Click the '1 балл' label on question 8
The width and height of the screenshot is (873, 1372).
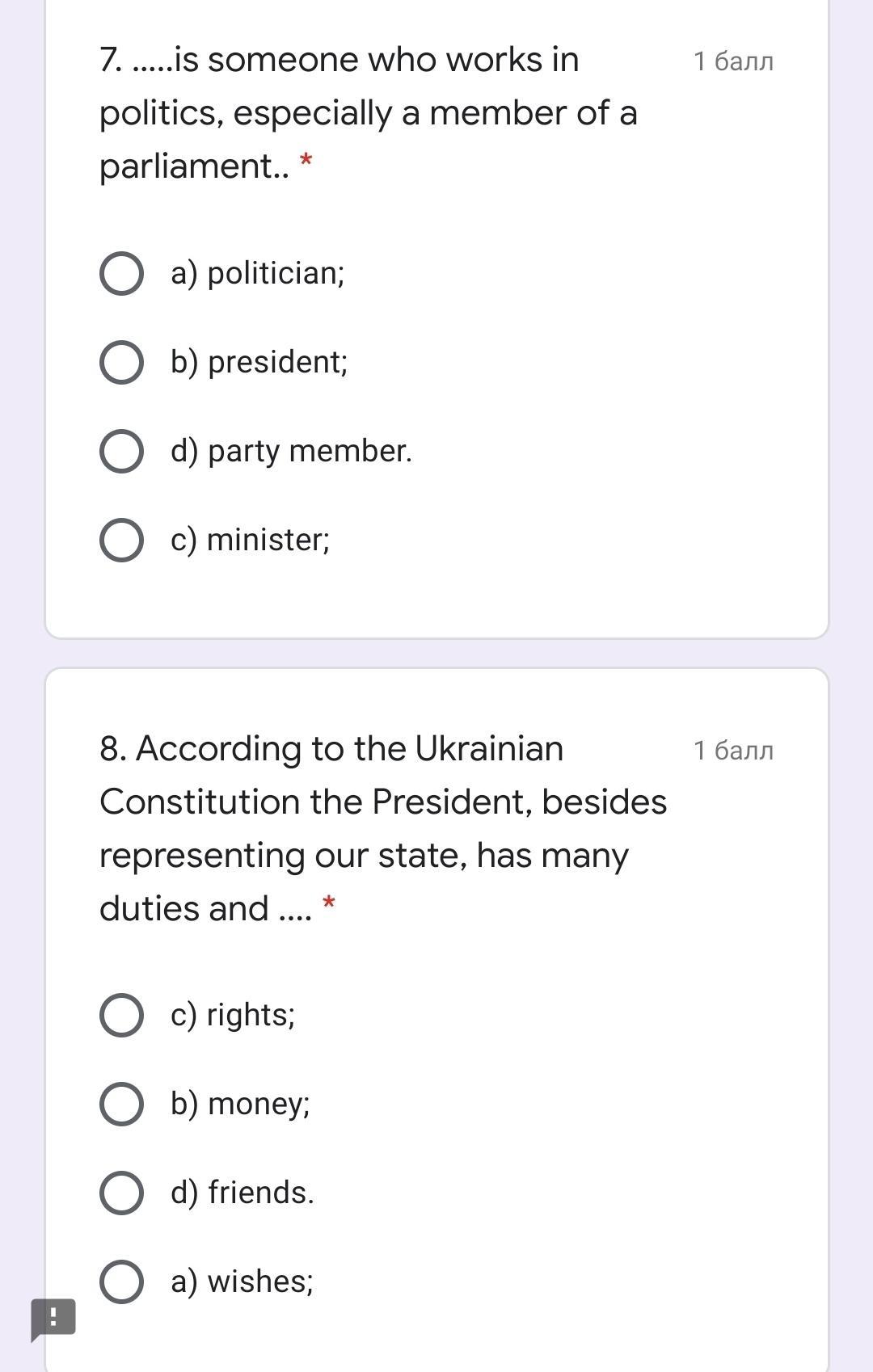pyautogui.click(x=733, y=751)
